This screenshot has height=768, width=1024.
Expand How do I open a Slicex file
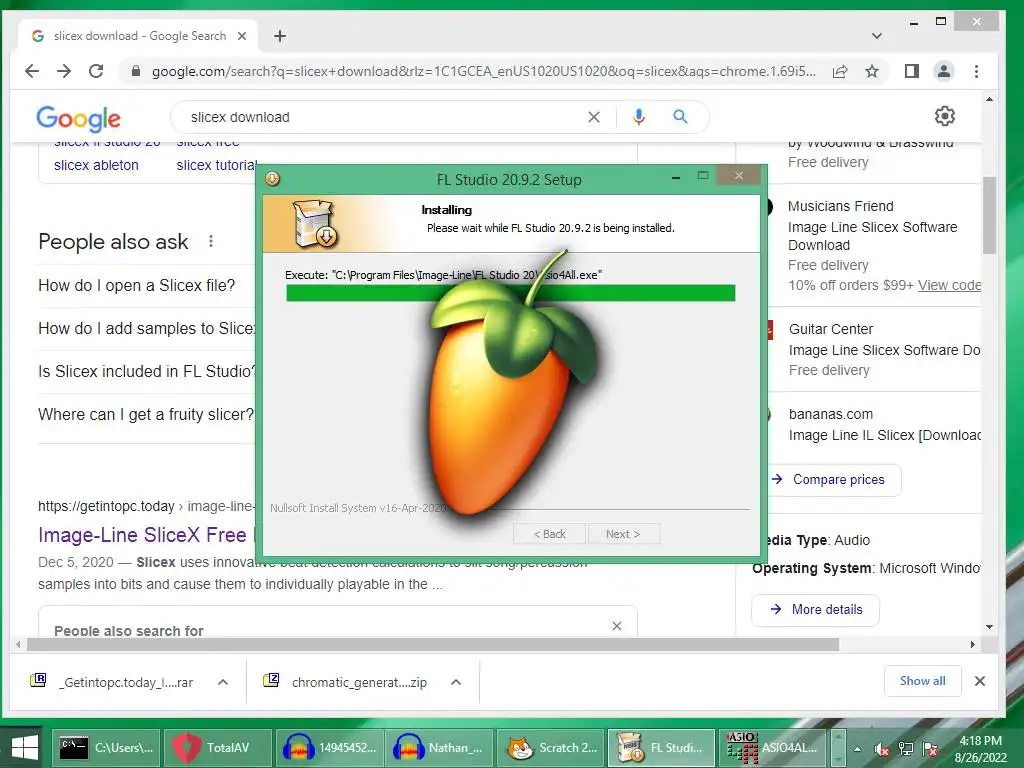coord(136,285)
